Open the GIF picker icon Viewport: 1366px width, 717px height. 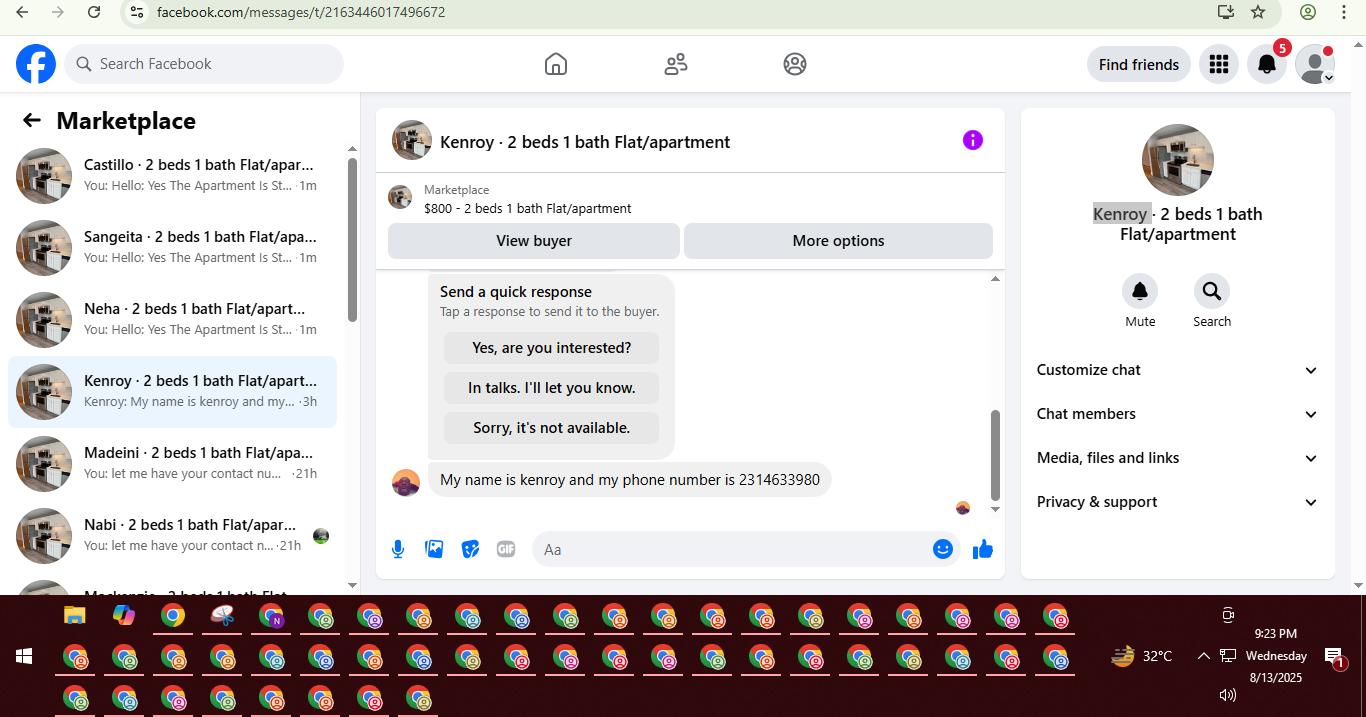(x=506, y=549)
